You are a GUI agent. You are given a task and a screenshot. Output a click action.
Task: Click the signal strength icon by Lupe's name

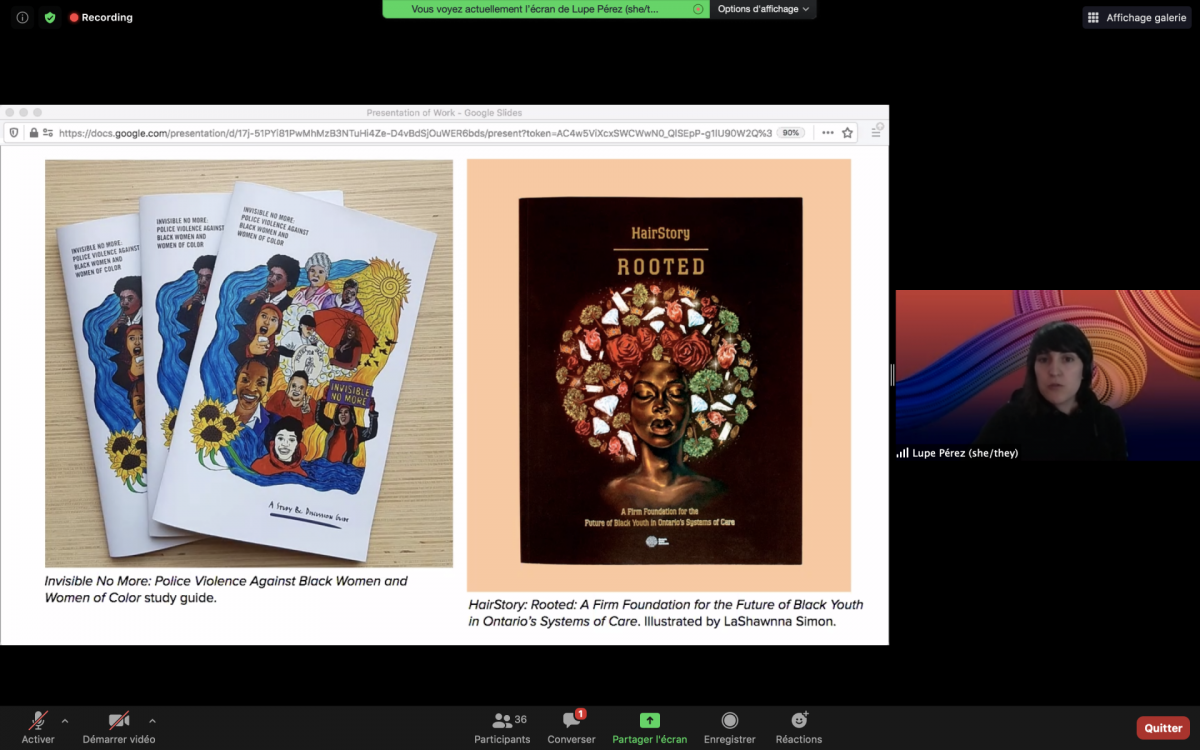click(902, 453)
